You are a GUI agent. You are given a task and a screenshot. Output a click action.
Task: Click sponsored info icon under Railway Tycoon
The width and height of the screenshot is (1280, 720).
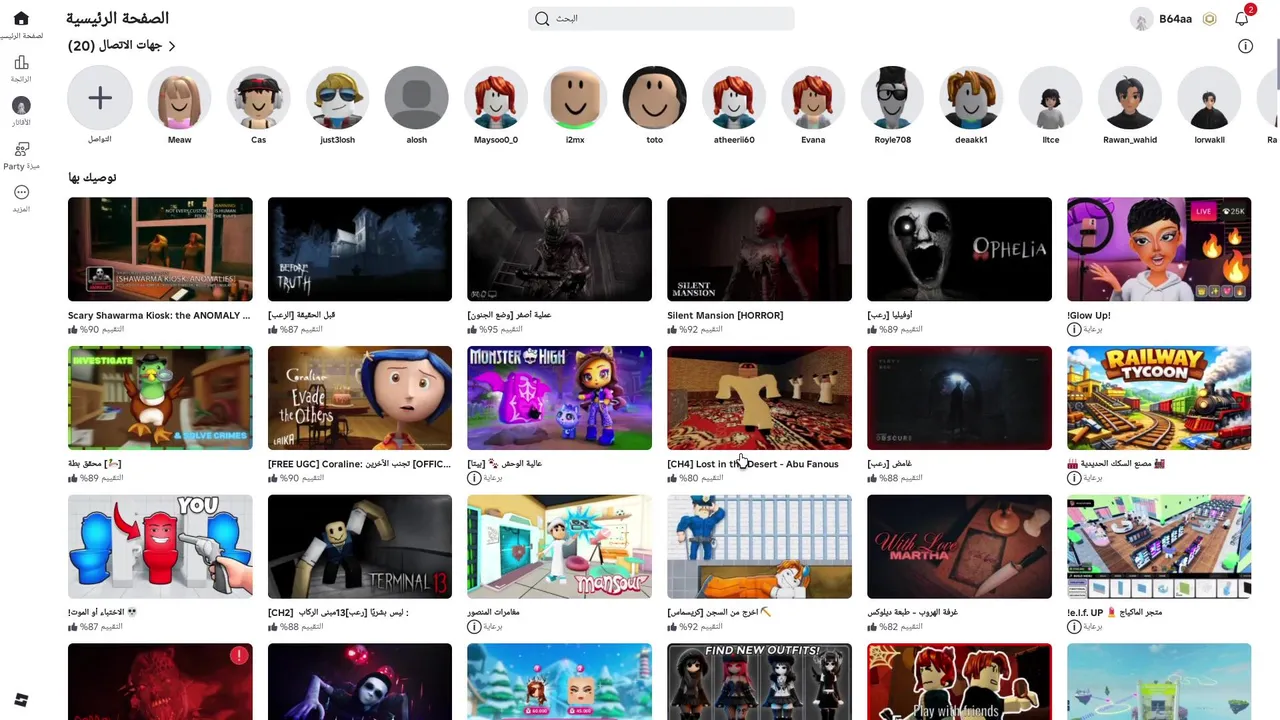coord(1074,478)
